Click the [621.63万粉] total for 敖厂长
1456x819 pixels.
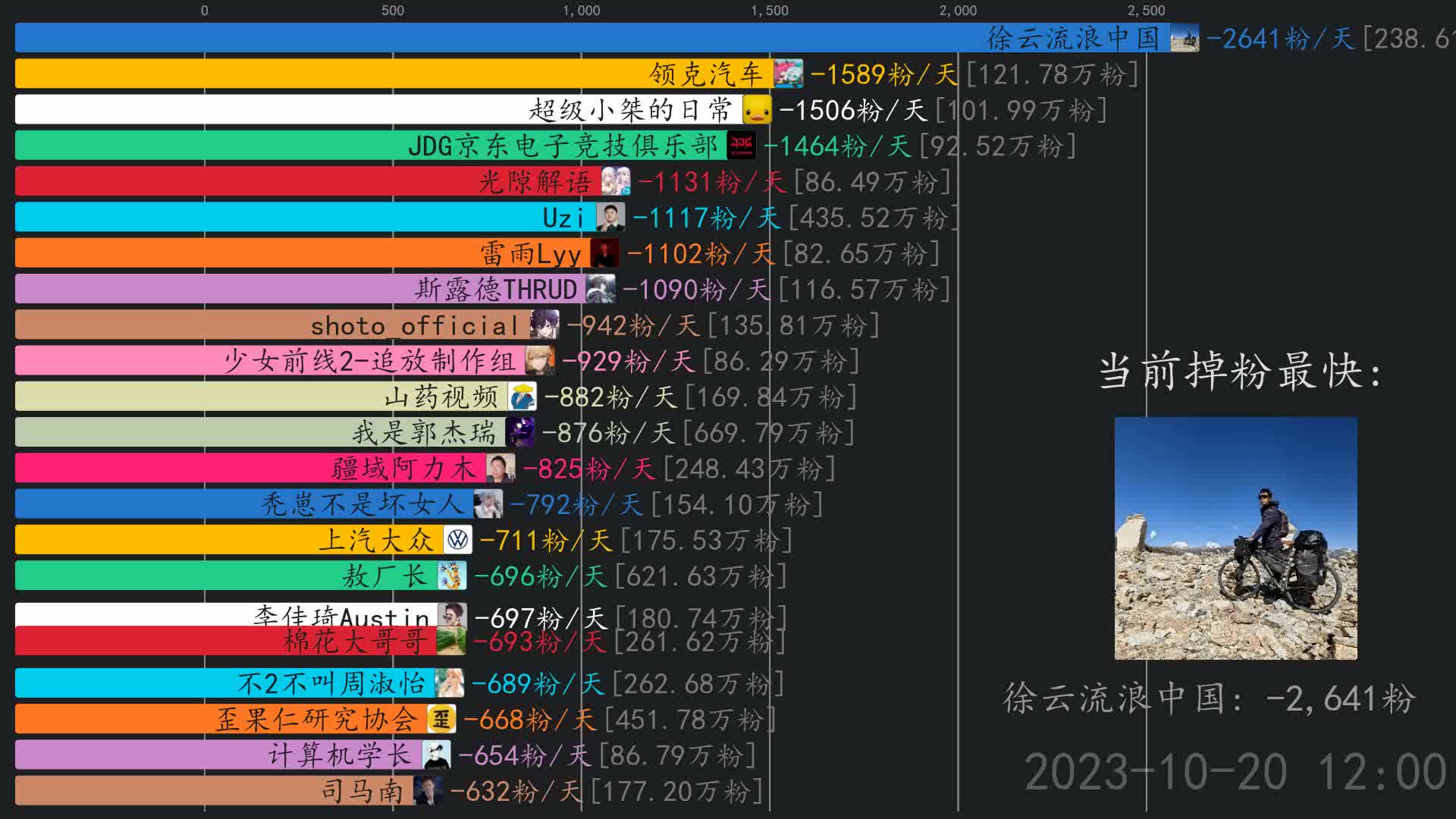[701, 576]
